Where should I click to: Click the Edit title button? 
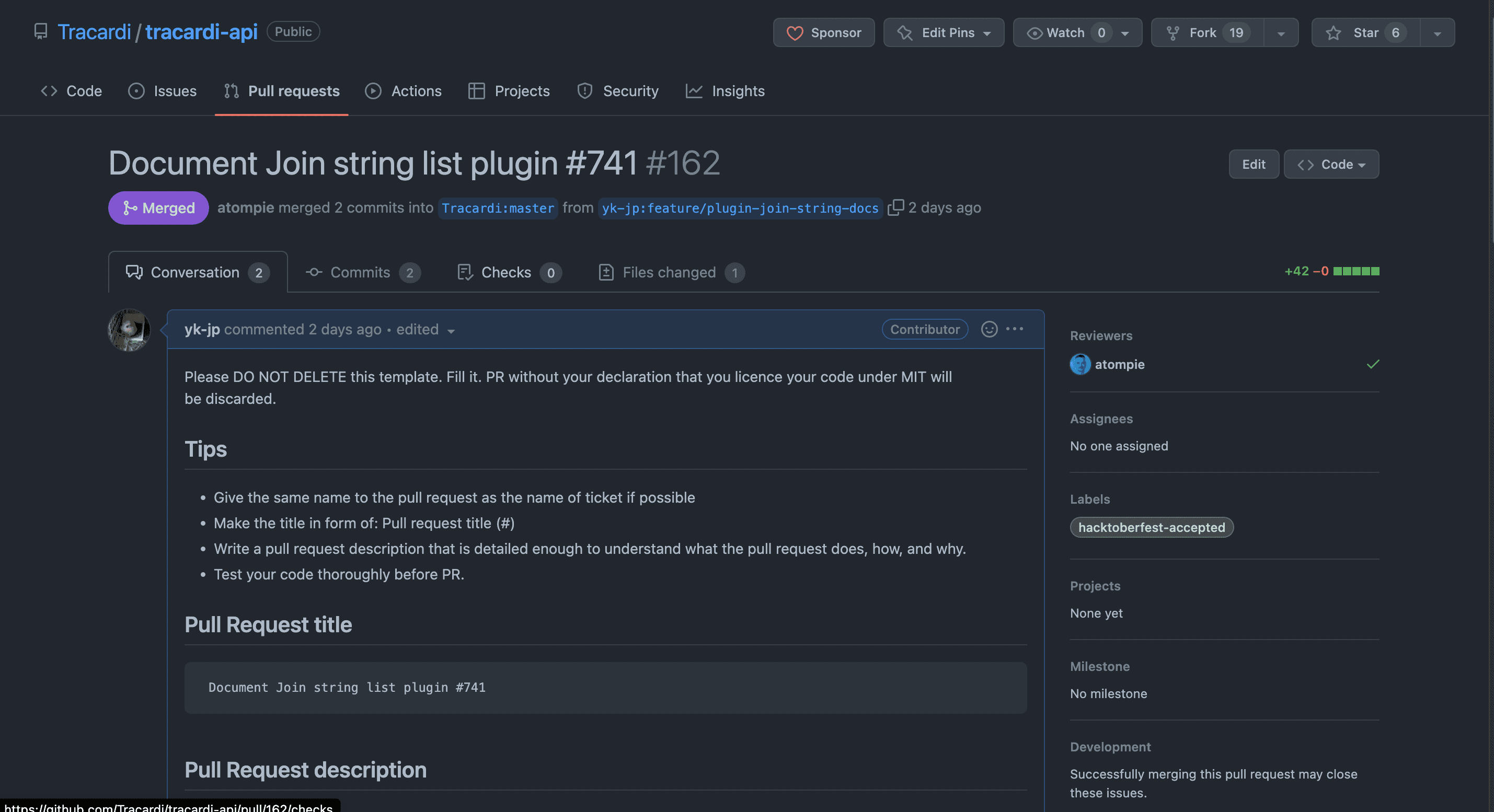point(1254,165)
